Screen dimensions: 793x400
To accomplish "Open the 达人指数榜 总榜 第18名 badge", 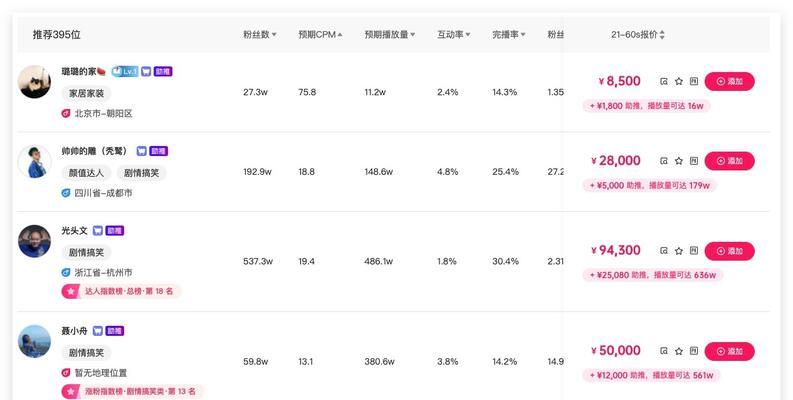I will point(121,291).
